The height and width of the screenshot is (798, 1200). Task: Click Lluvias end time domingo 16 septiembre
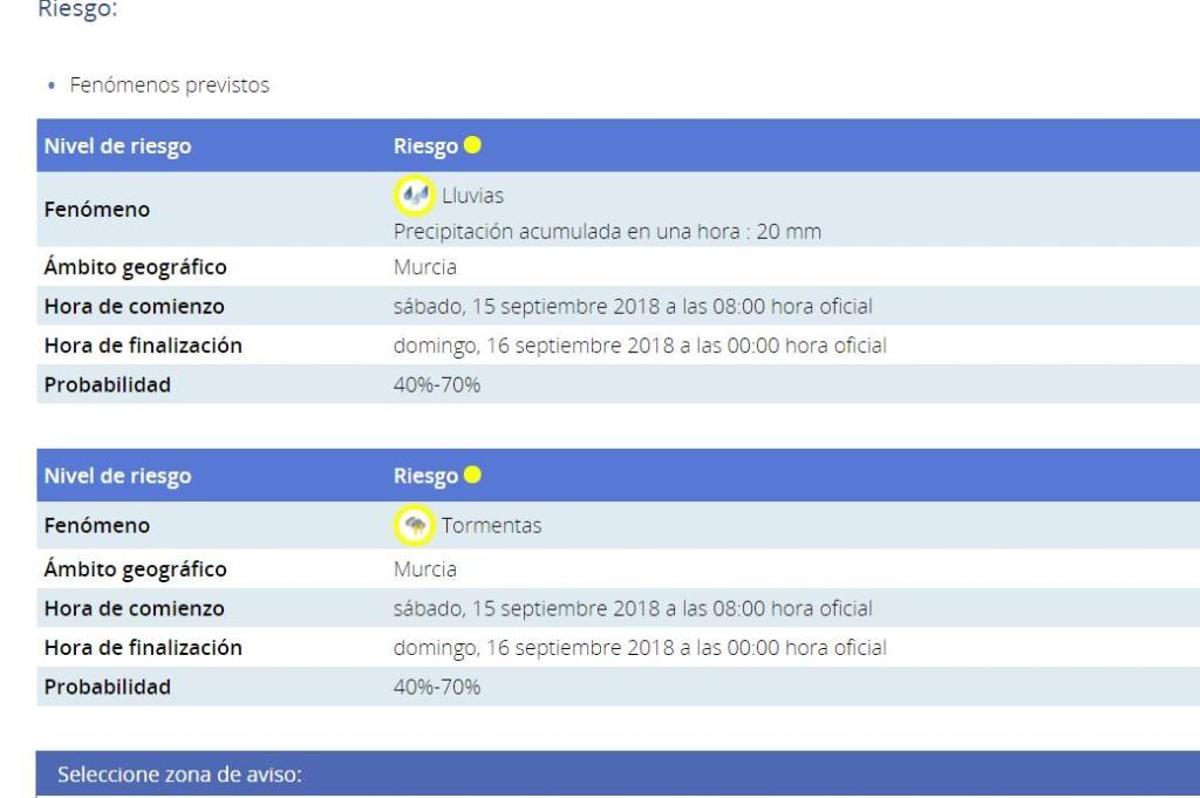pyautogui.click(x=640, y=346)
